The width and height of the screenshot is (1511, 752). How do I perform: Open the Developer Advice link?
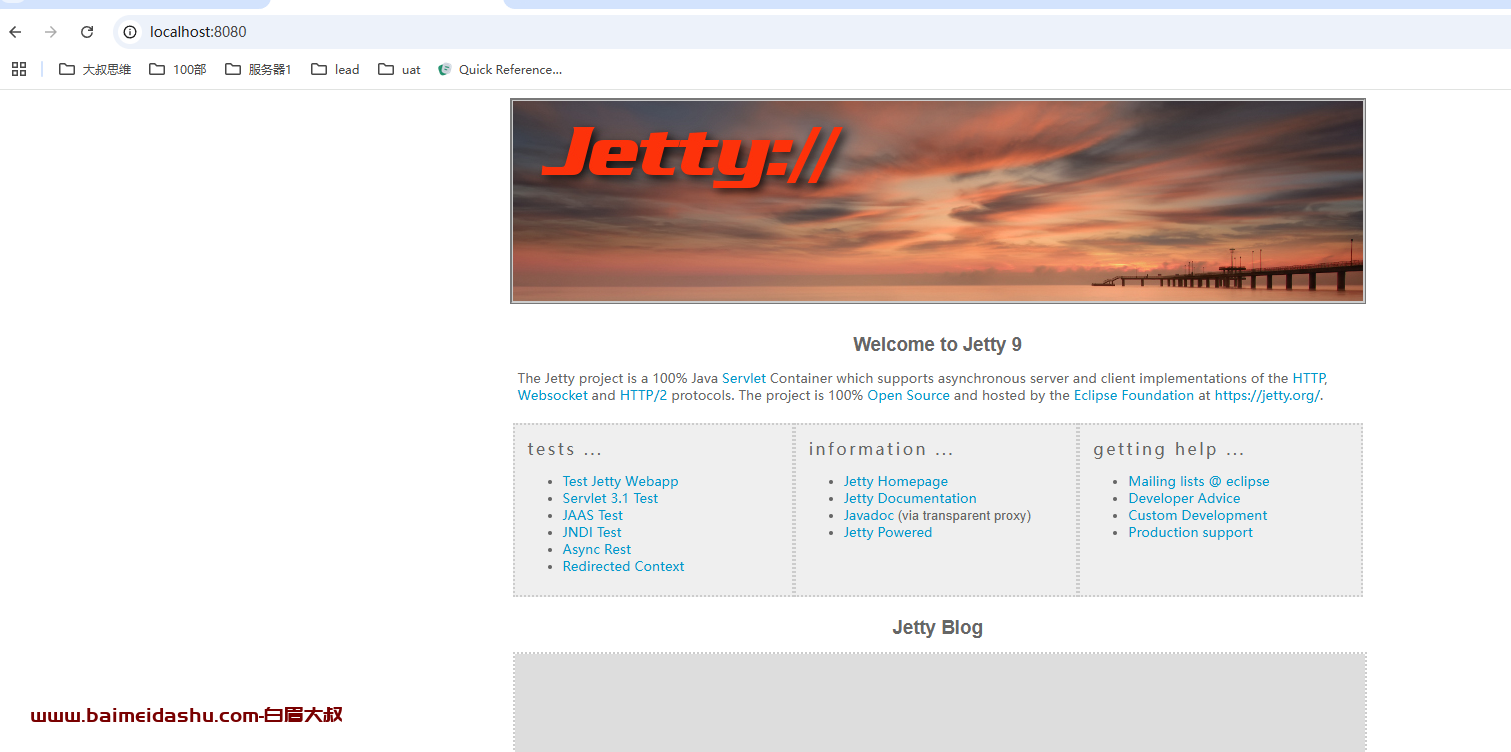point(1184,498)
